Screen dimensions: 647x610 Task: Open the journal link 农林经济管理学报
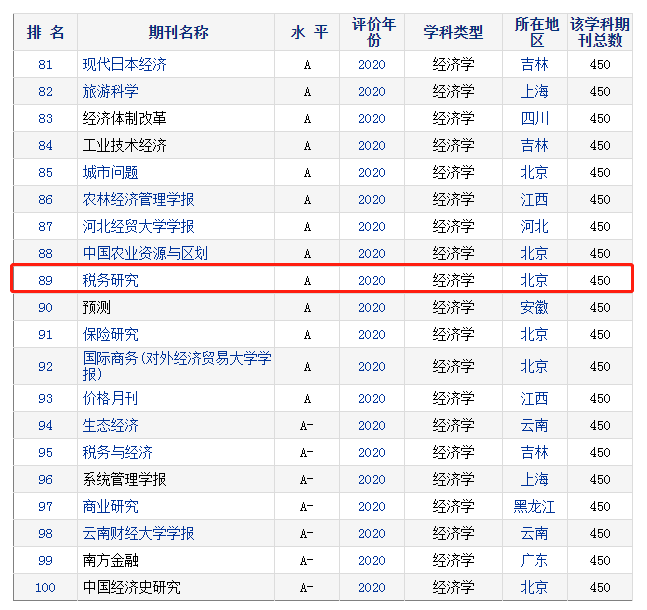(139, 199)
